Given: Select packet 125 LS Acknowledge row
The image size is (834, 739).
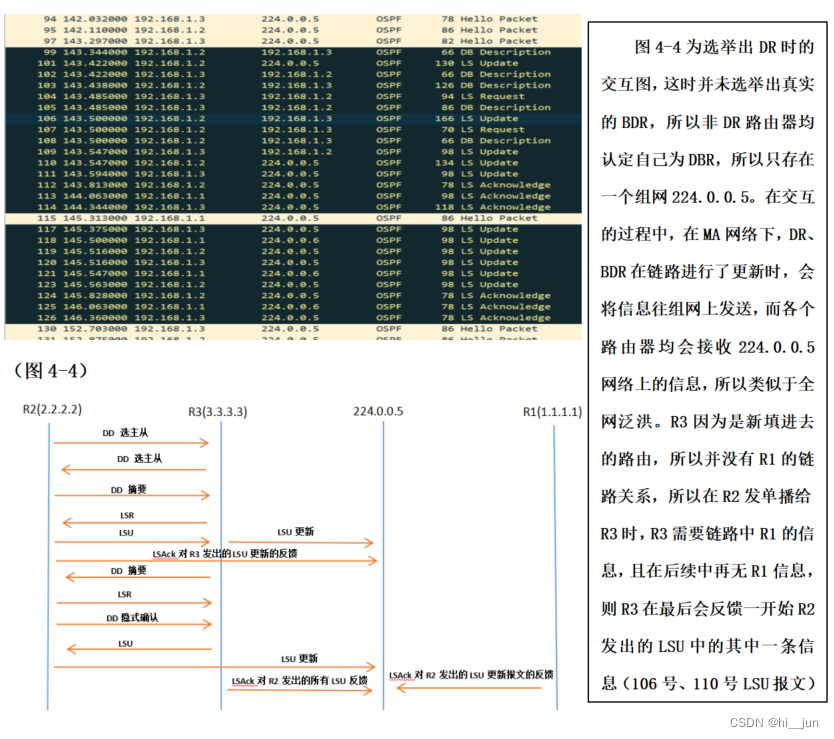Looking at the screenshot, I should (x=293, y=306).
